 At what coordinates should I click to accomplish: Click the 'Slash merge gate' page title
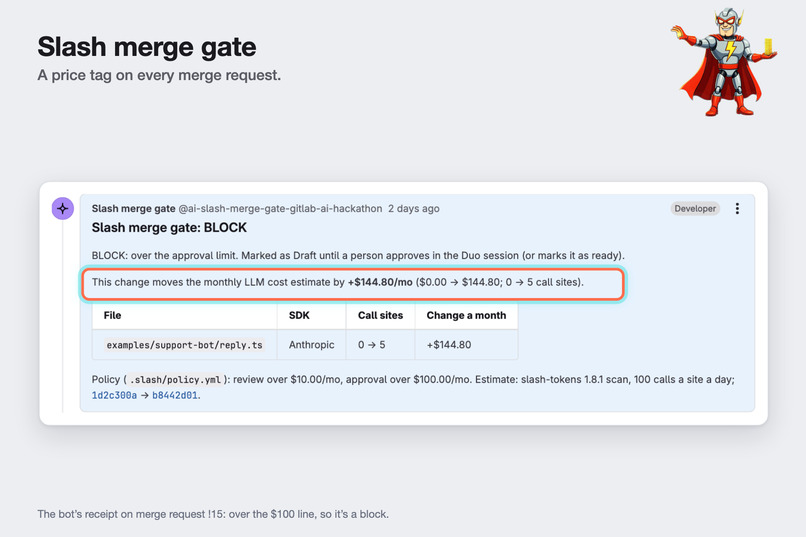pyautogui.click(x=146, y=47)
